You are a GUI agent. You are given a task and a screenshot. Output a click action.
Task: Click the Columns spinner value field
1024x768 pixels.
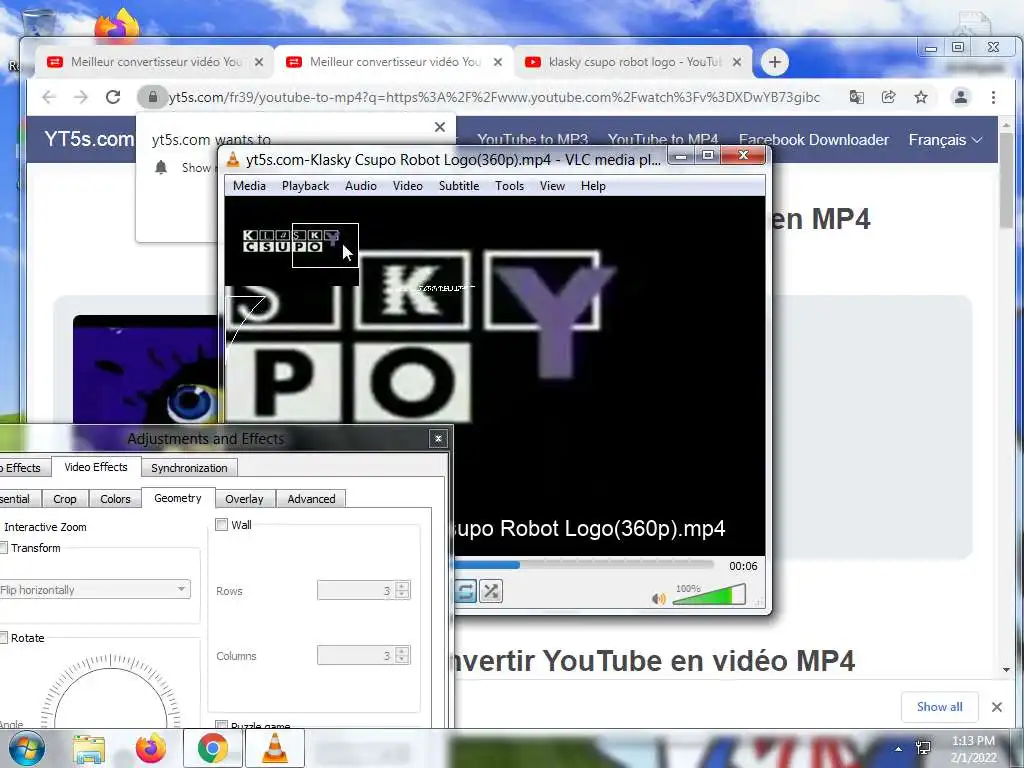pyautogui.click(x=357, y=655)
